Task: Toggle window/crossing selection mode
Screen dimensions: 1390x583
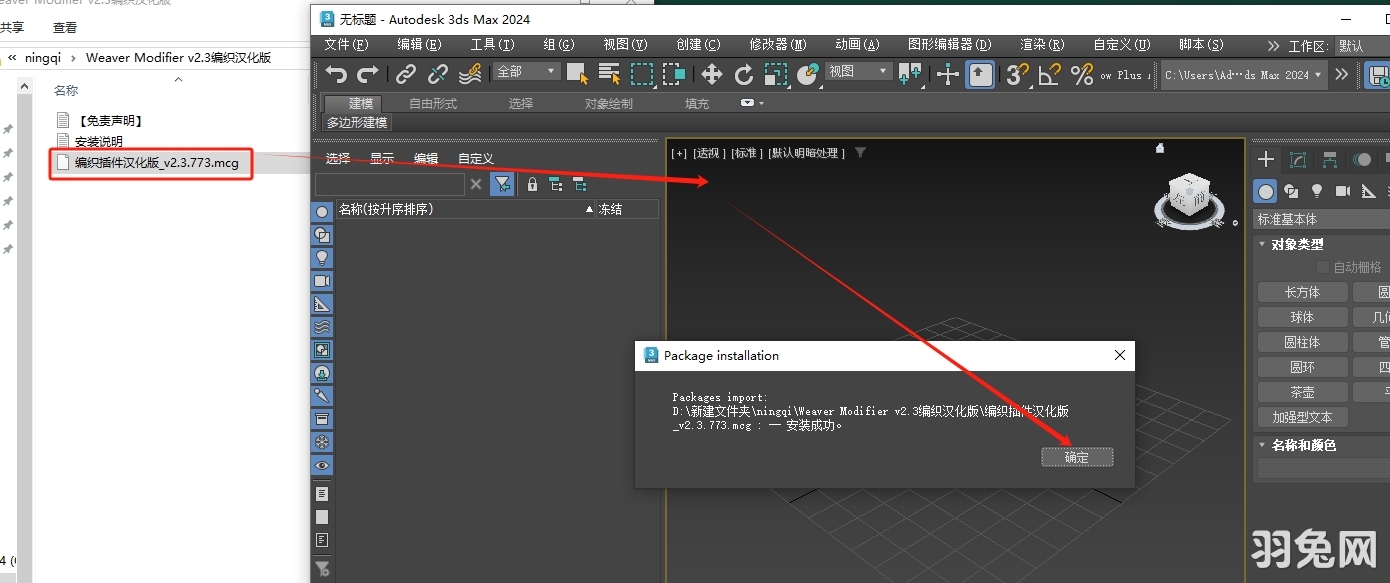Action: pyautogui.click(x=674, y=74)
